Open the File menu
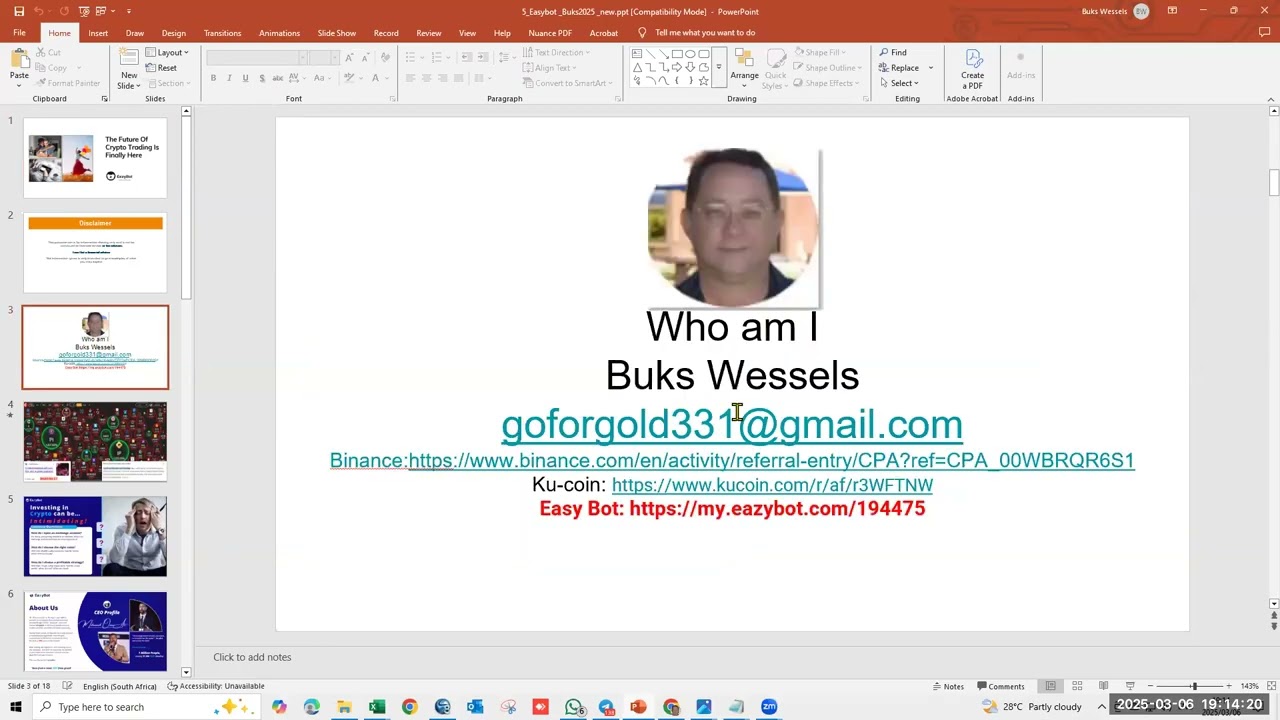Image resolution: width=1280 pixels, height=720 pixels. coord(19,33)
